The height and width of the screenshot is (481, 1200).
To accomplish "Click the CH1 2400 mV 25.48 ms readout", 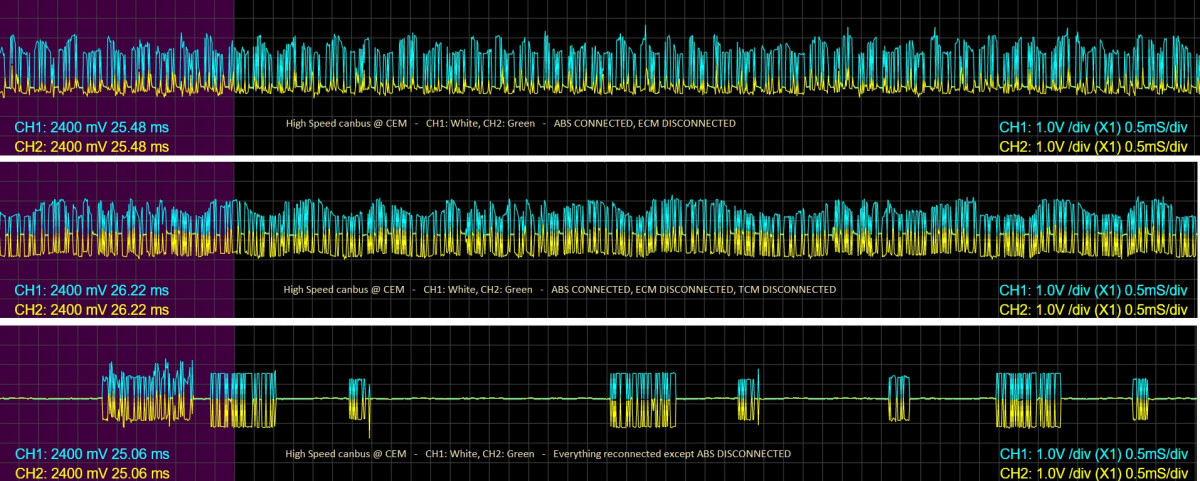I will tap(92, 128).
